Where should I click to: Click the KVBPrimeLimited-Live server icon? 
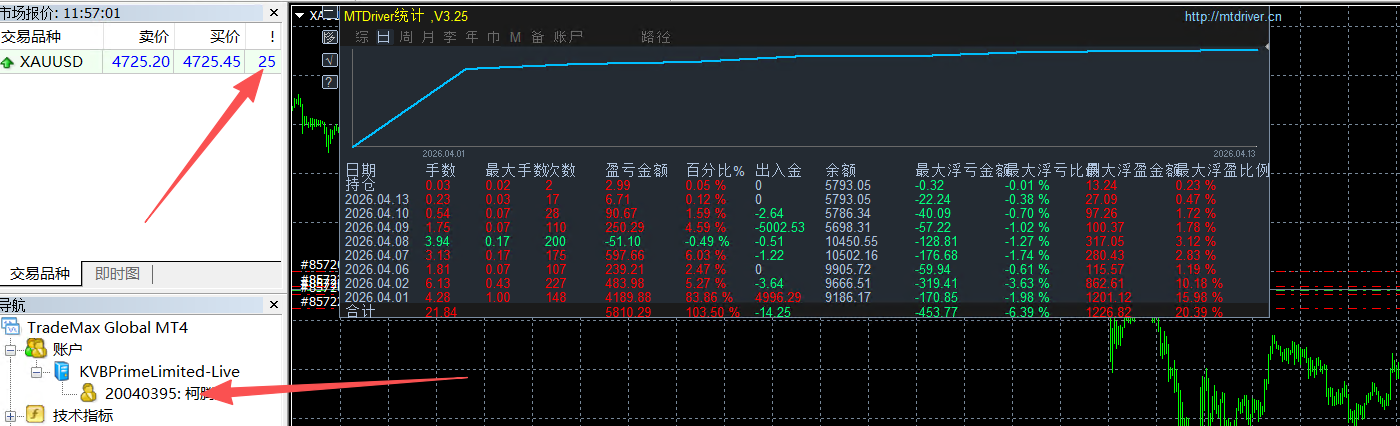pyautogui.click(x=61, y=371)
